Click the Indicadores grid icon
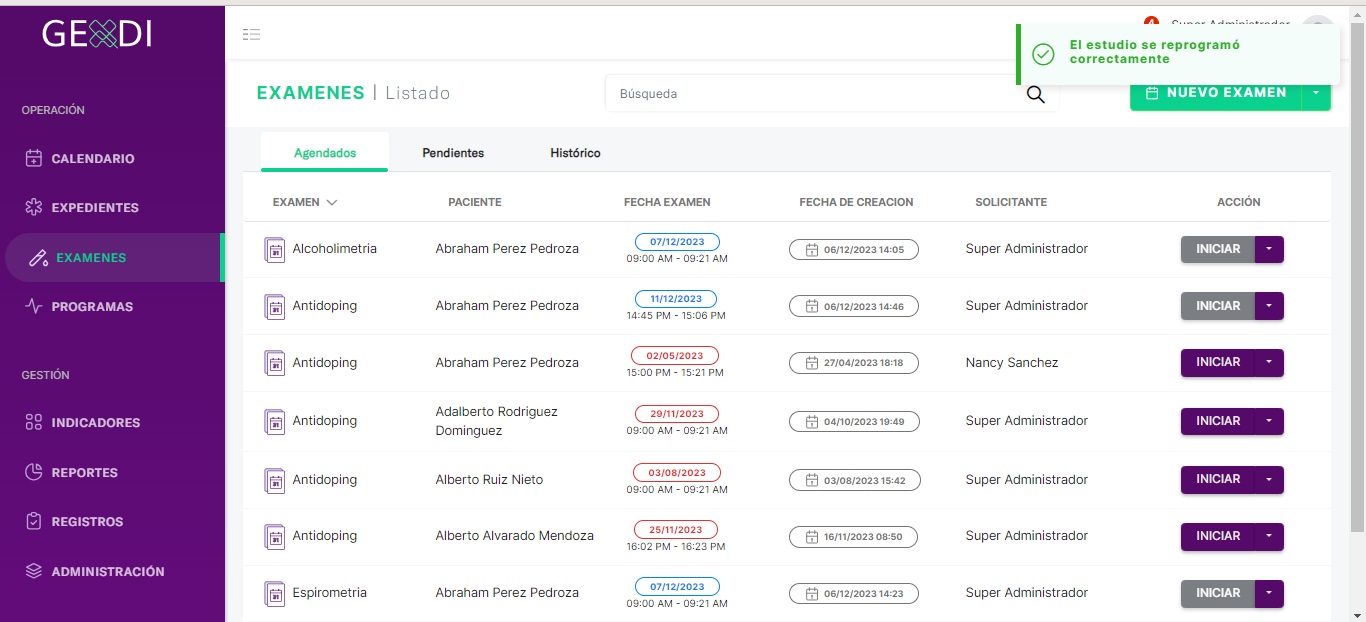This screenshot has height=622, width=1366. point(34,422)
